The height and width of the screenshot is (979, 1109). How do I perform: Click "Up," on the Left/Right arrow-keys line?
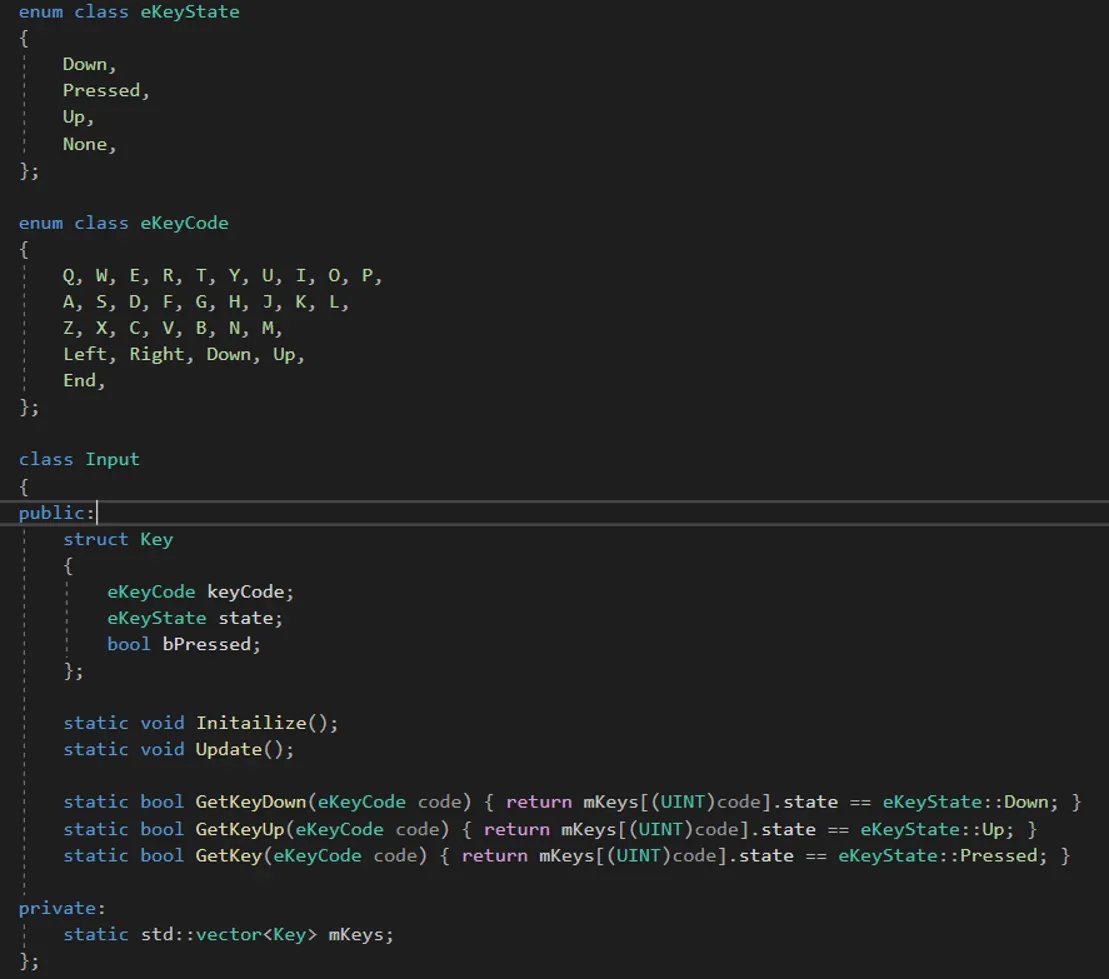[289, 354]
